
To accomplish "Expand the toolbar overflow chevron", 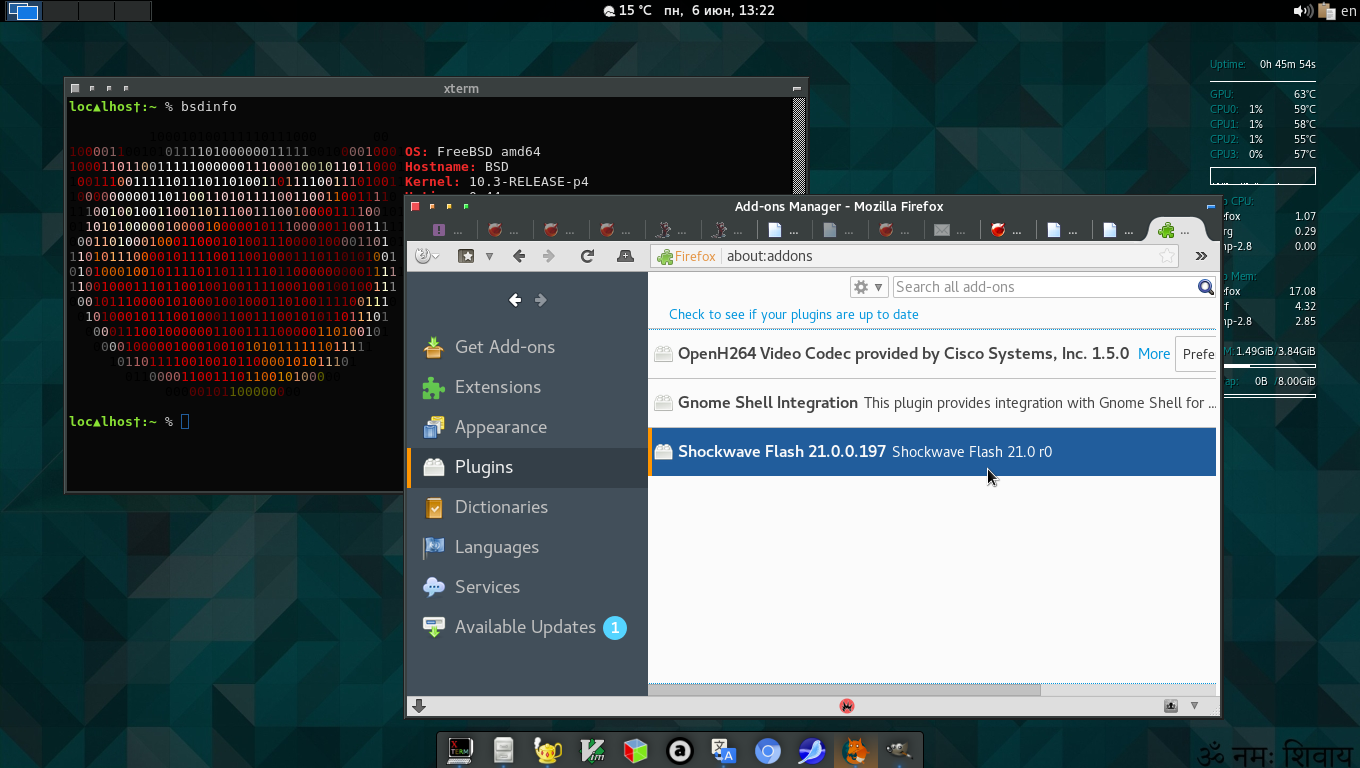I will [x=1201, y=256].
